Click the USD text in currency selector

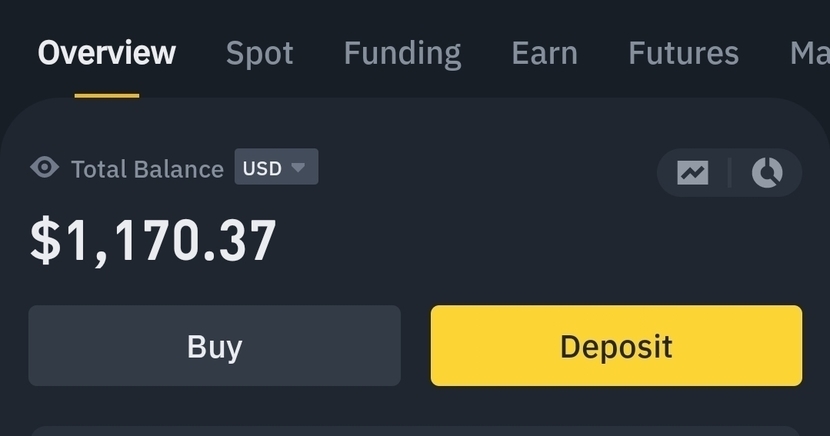click(262, 167)
